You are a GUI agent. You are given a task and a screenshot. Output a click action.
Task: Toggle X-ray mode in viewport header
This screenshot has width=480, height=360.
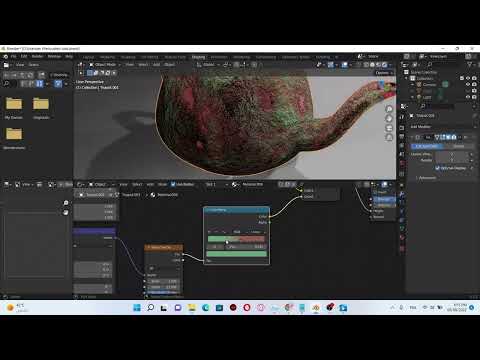(359, 65)
